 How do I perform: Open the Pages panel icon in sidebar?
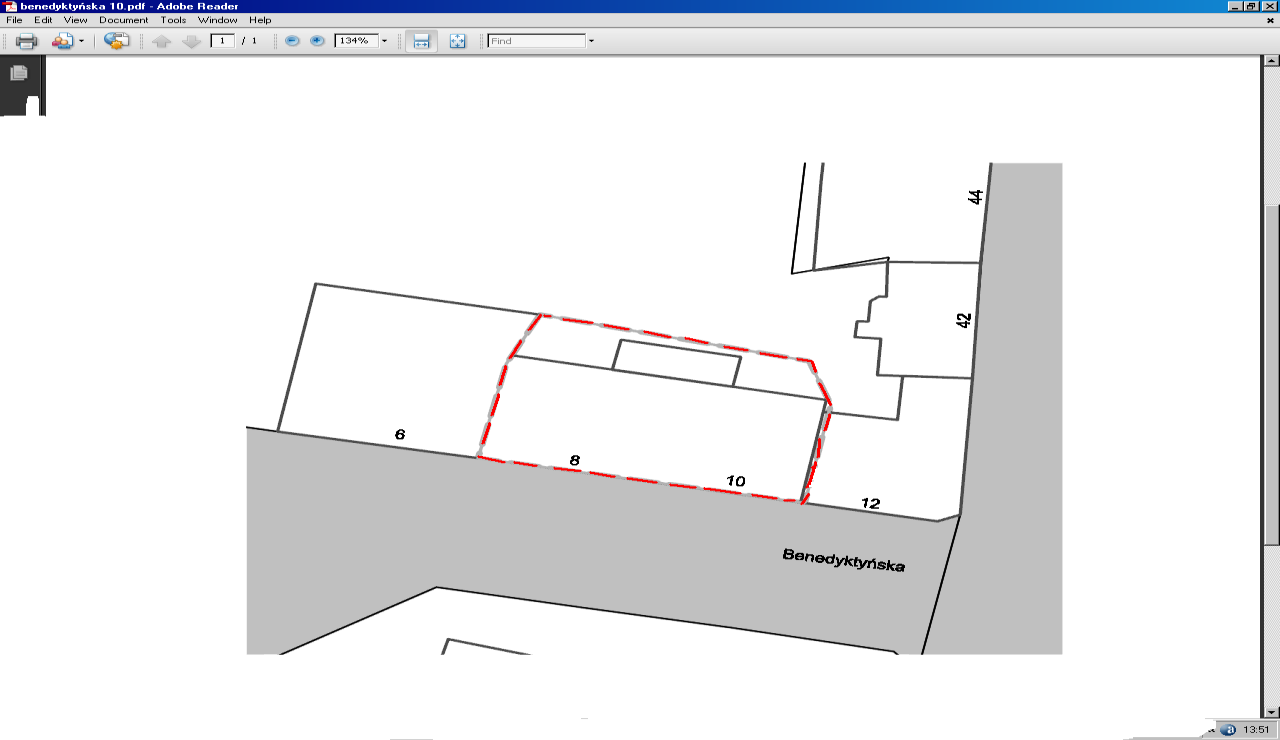(x=18, y=73)
